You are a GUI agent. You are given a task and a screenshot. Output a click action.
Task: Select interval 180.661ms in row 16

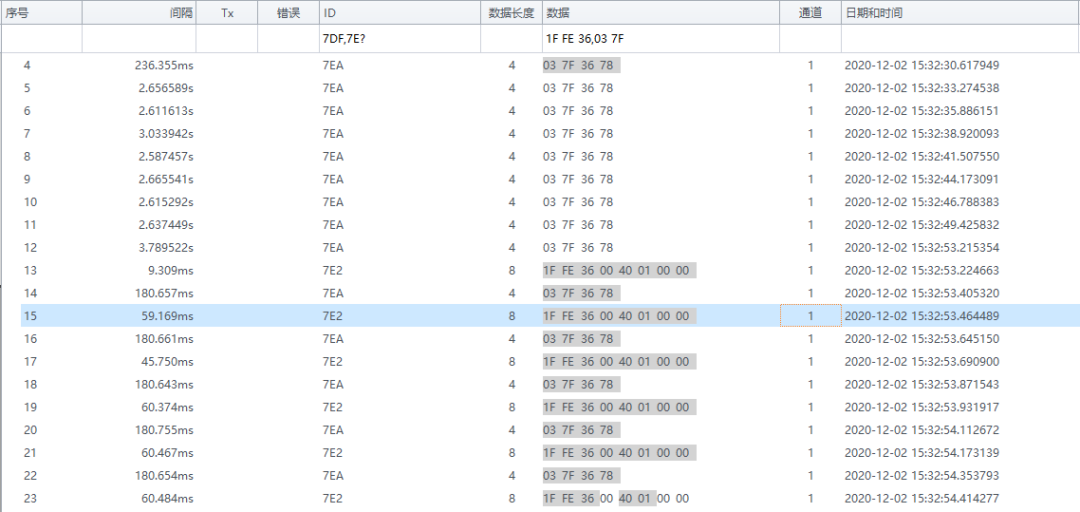165,338
